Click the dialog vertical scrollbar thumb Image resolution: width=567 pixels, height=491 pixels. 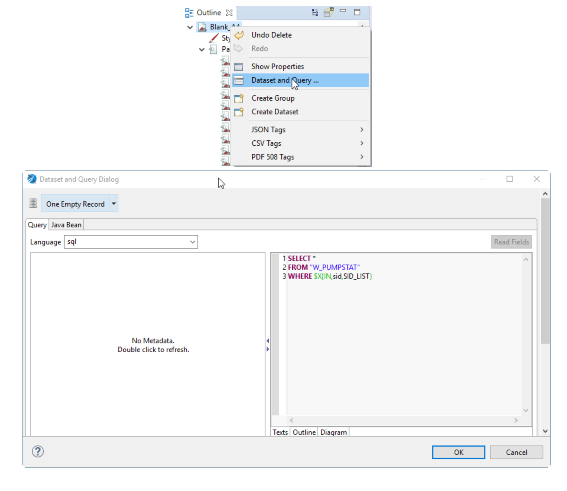(x=545, y=270)
